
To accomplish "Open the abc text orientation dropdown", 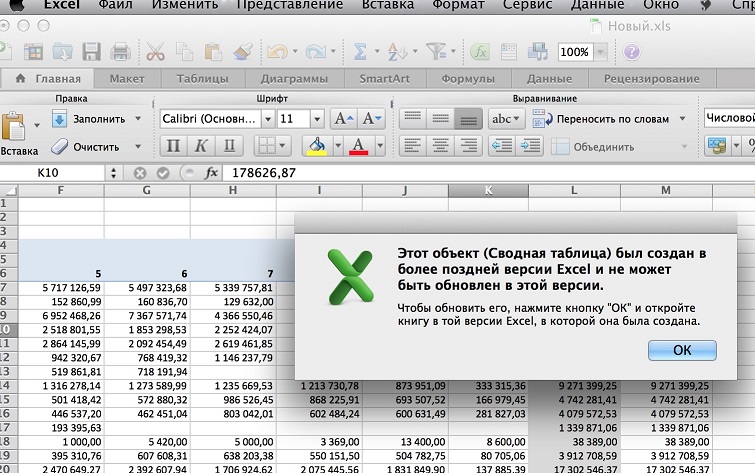I will pos(505,118).
